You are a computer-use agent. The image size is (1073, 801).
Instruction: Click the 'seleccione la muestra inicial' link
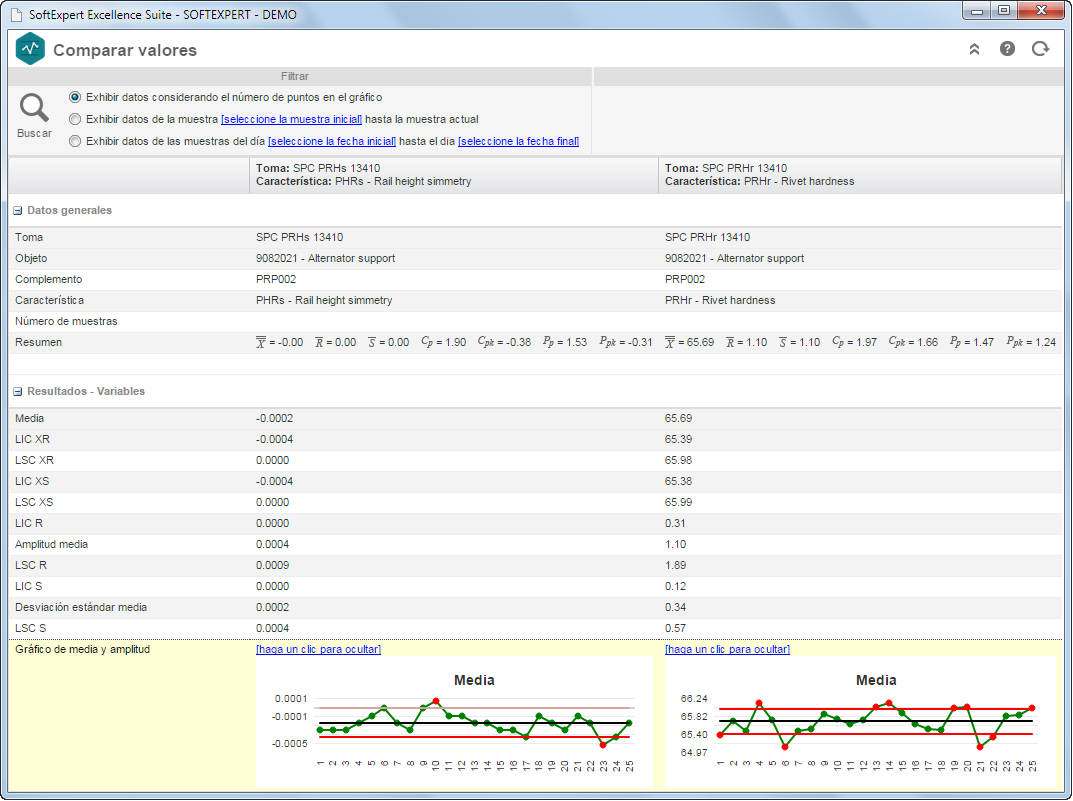click(x=292, y=119)
